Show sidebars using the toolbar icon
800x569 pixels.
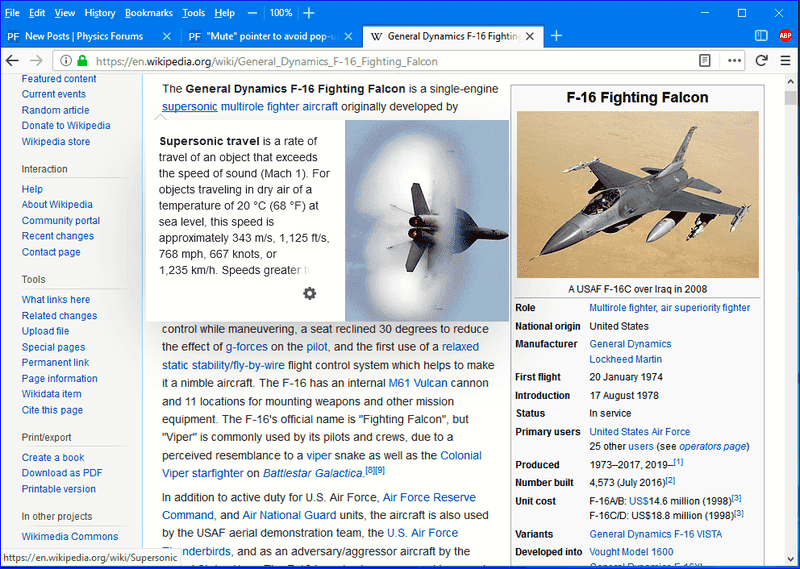(x=761, y=36)
